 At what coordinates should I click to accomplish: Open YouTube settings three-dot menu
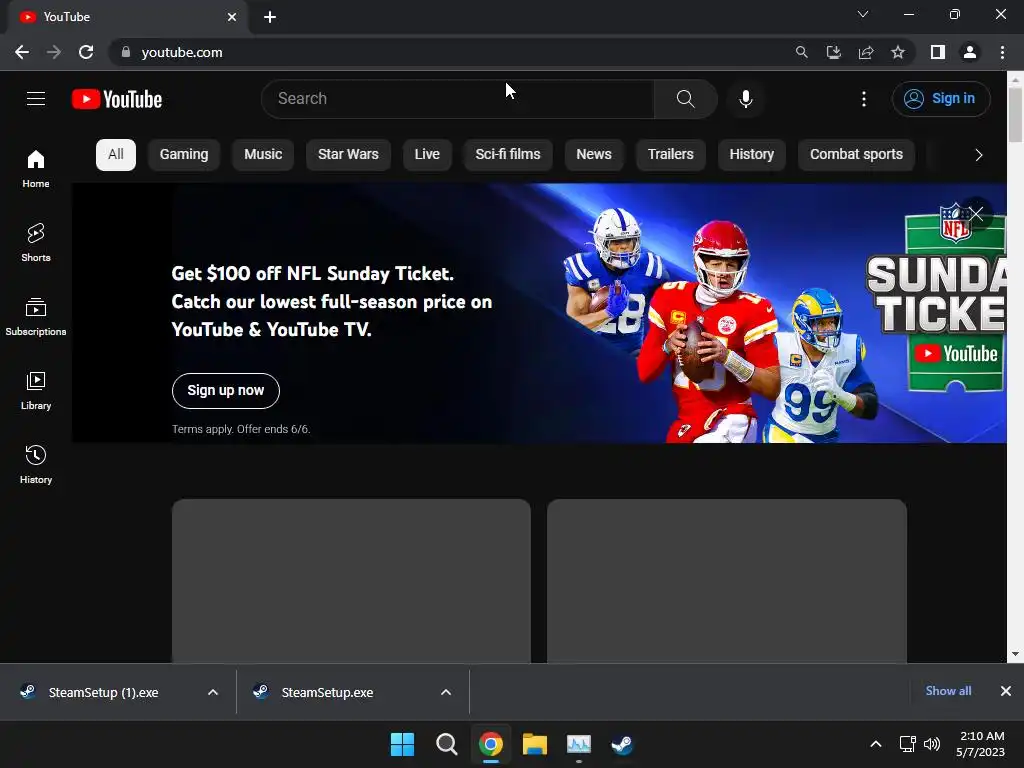pos(863,99)
